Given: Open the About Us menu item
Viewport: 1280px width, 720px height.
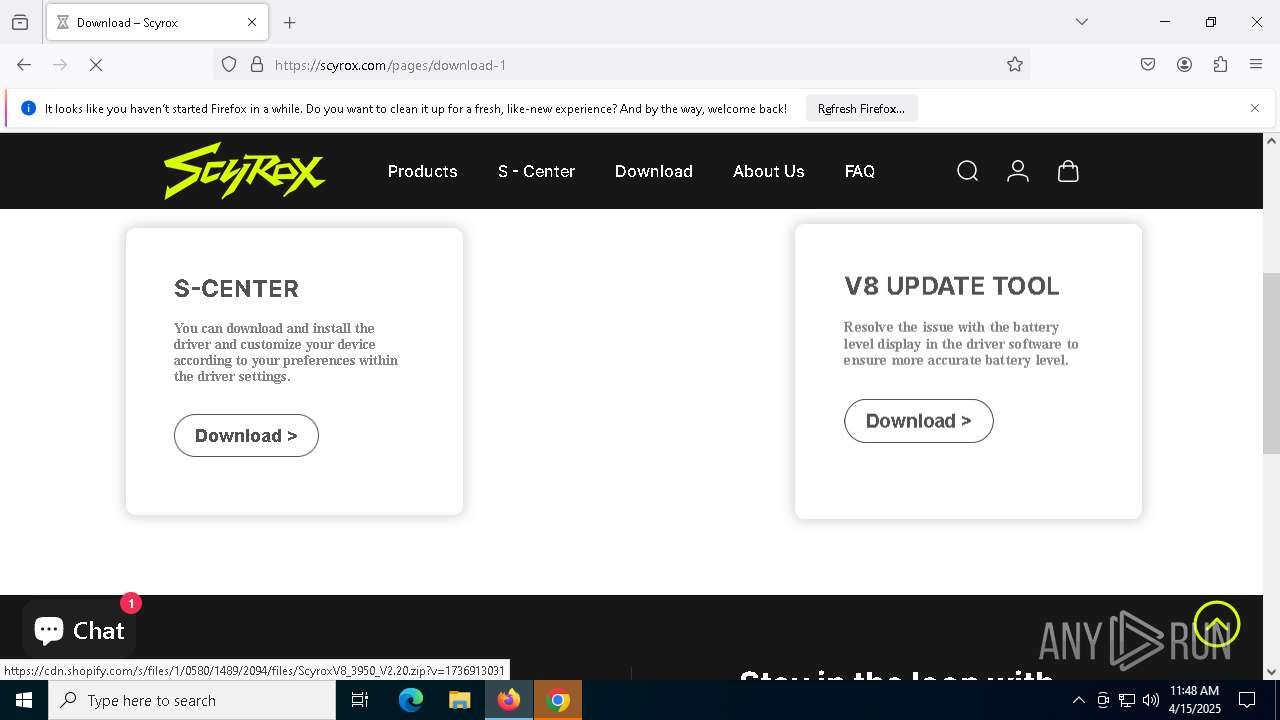Looking at the screenshot, I should (768, 172).
